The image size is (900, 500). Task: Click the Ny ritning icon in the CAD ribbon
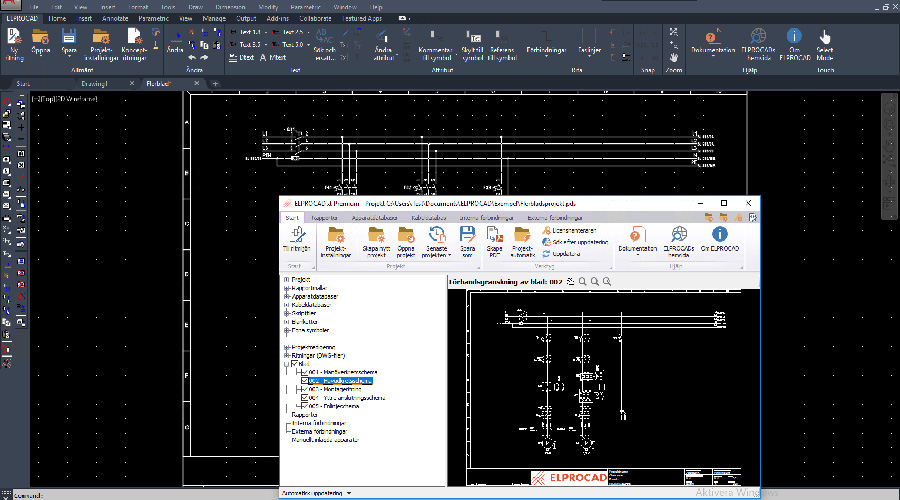coord(14,37)
